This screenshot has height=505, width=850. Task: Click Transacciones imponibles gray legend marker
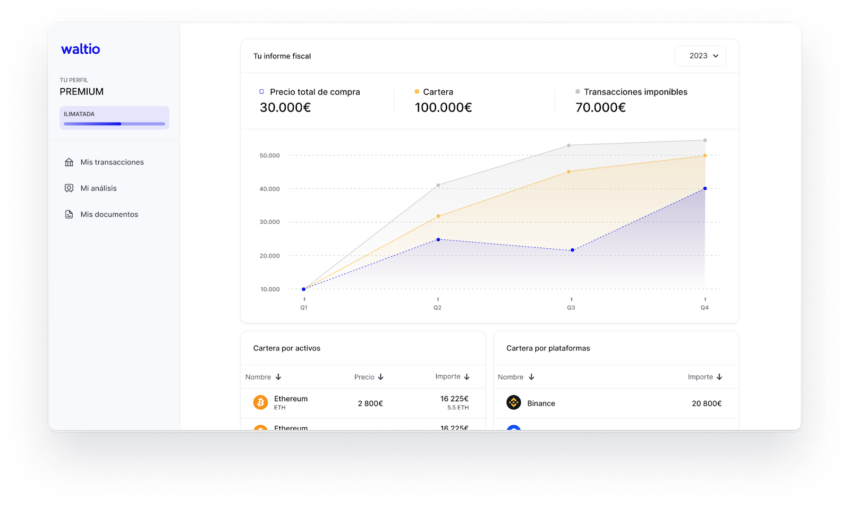tap(577, 92)
